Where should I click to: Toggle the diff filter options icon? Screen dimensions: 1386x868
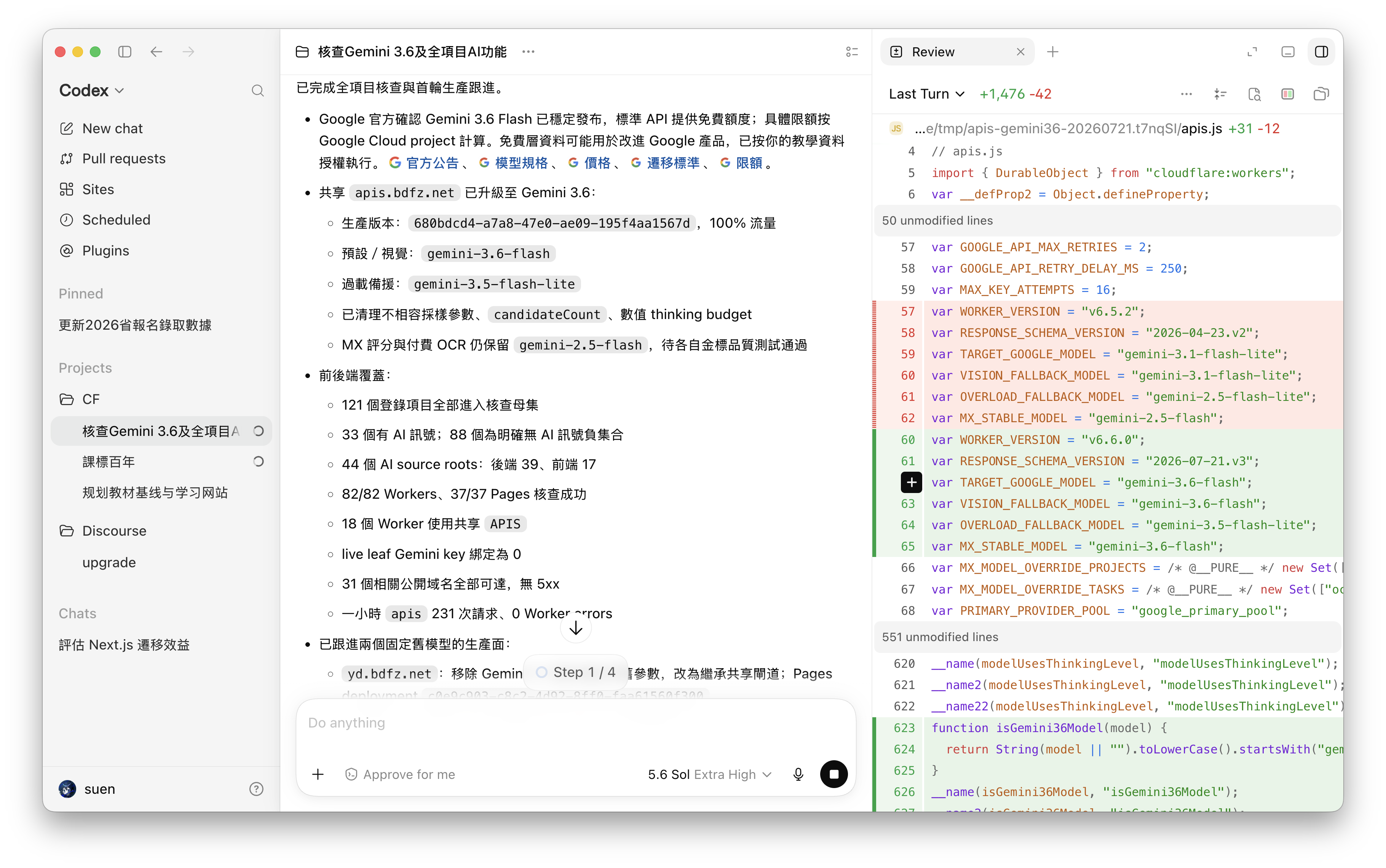pyautogui.click(x=1220, y=94)
